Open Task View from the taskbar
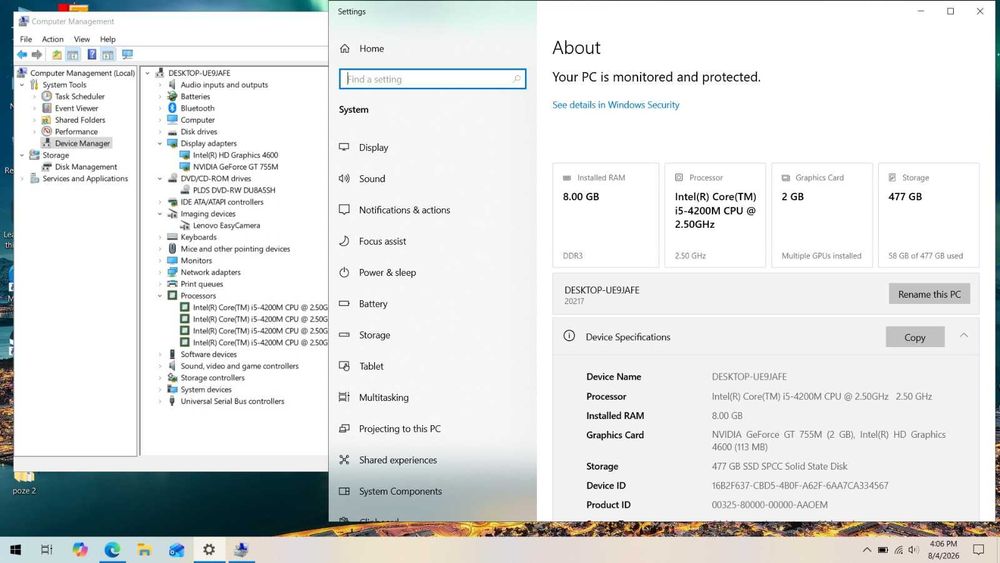Viewport: 1000px width, 563px height. point(47,550)
